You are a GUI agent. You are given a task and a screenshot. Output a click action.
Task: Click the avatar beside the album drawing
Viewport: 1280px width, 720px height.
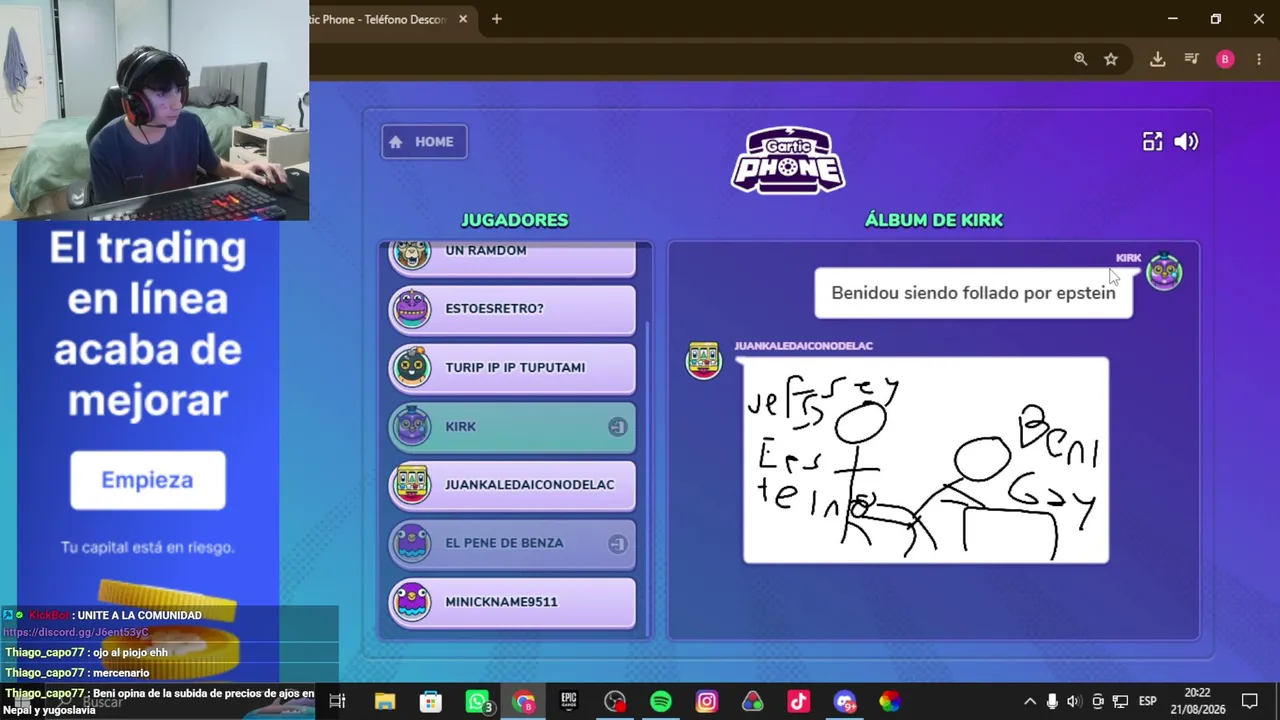(703, 361)
